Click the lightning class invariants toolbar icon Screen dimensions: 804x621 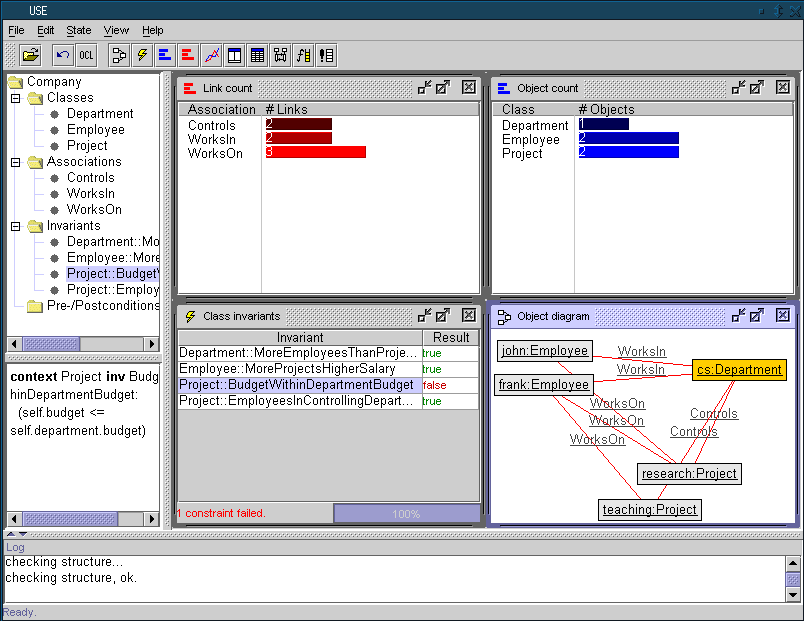142,54
